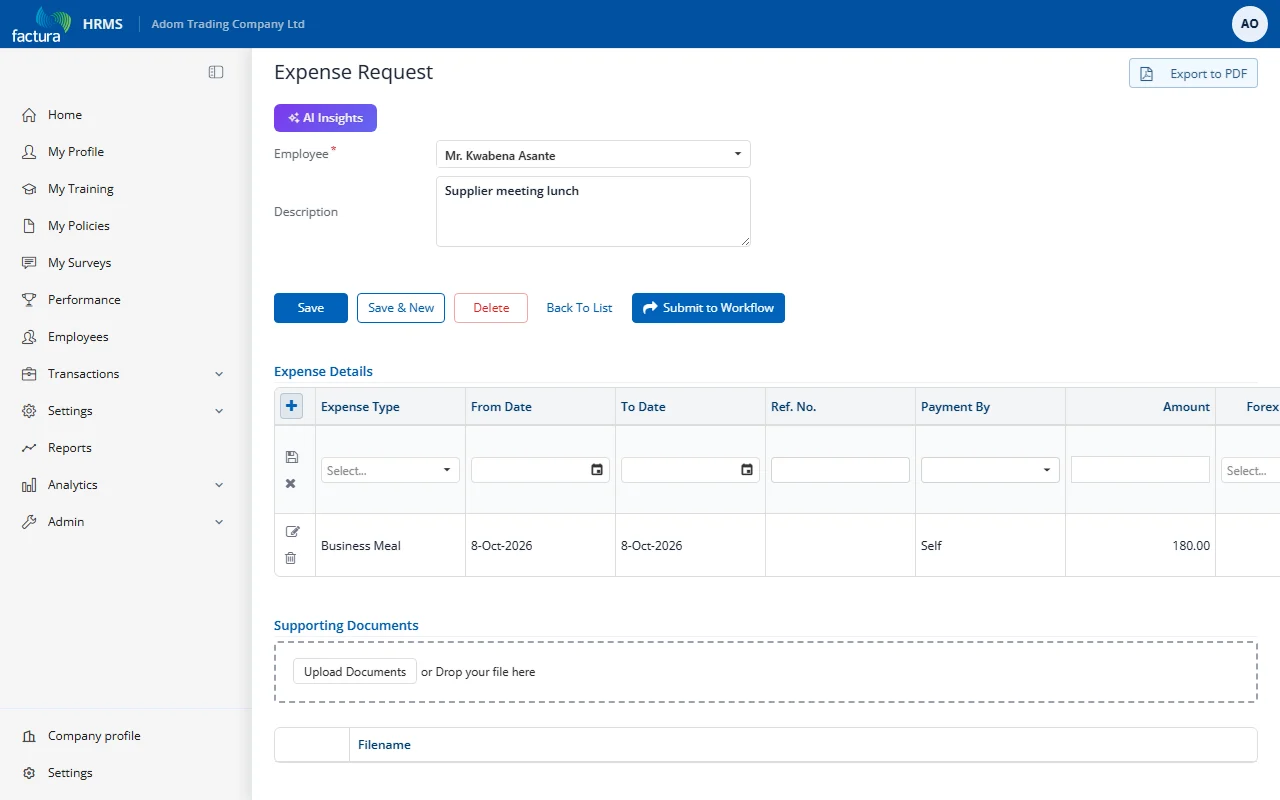This screenshot has height=800, width=1280.
Task: Click the Employees people icon
Action: coord(29,337)
